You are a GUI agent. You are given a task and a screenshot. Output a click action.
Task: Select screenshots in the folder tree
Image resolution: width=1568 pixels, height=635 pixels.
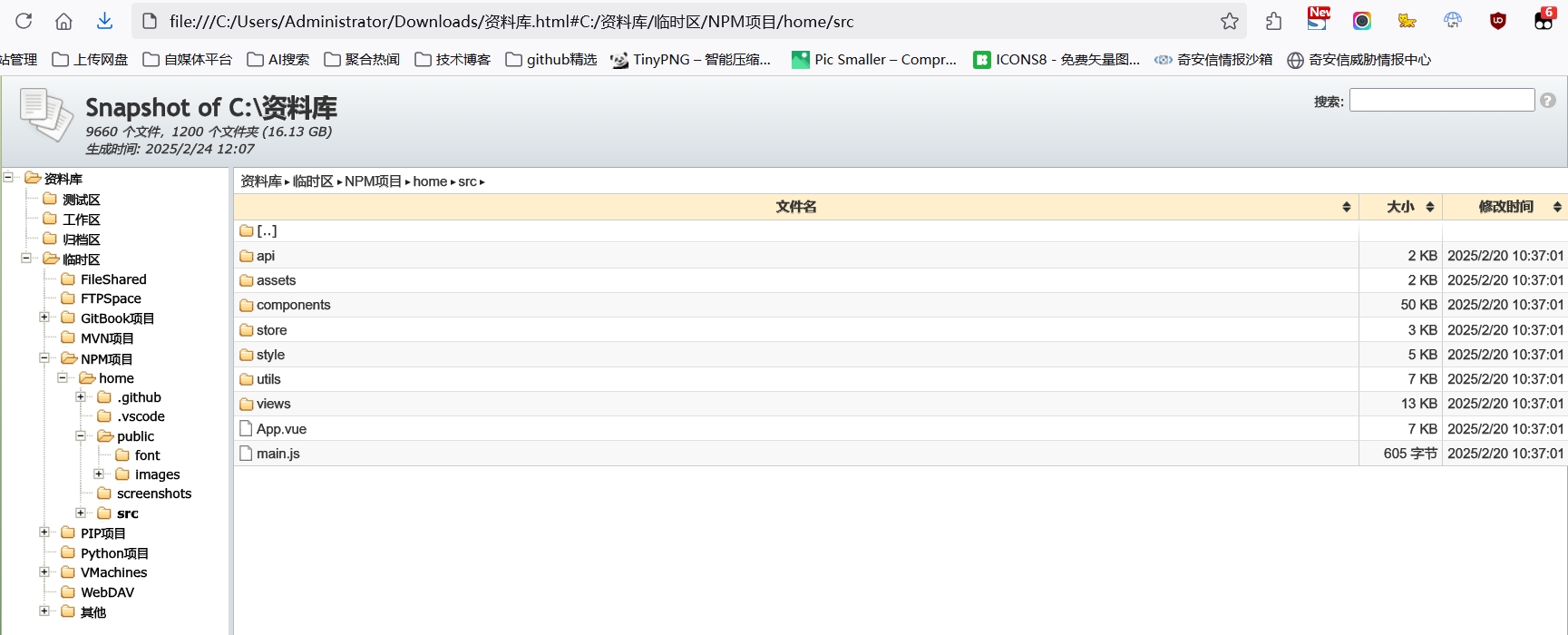coord(154,493)
